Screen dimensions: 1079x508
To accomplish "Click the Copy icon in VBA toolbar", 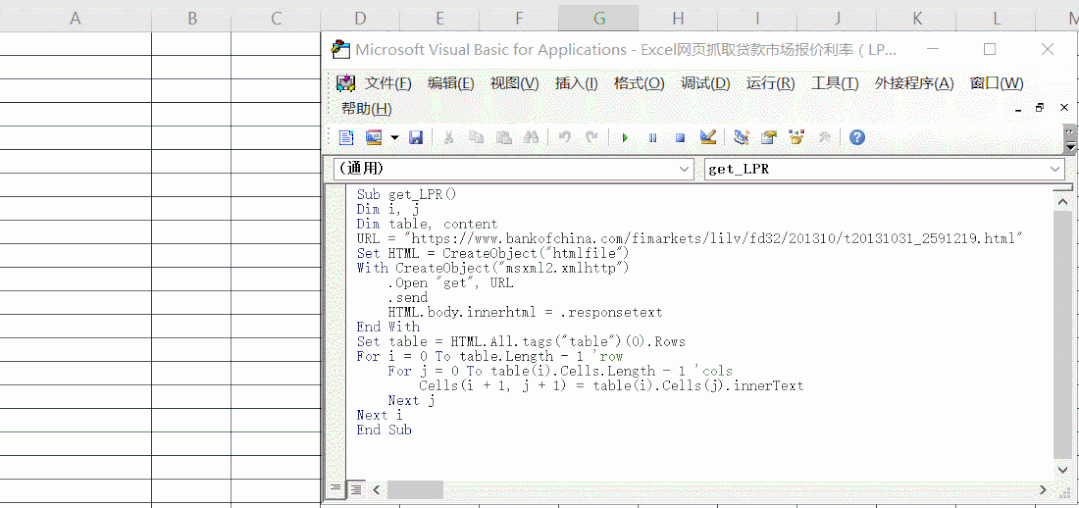I will (x=476, y=138).
